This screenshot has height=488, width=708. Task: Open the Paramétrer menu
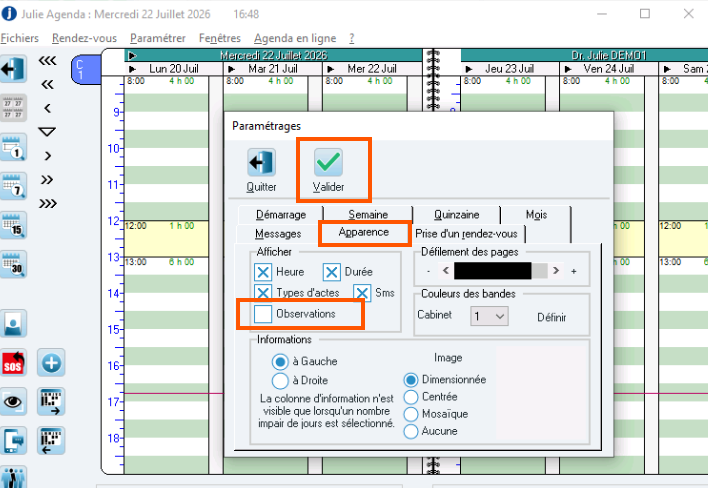pos(158,38)
